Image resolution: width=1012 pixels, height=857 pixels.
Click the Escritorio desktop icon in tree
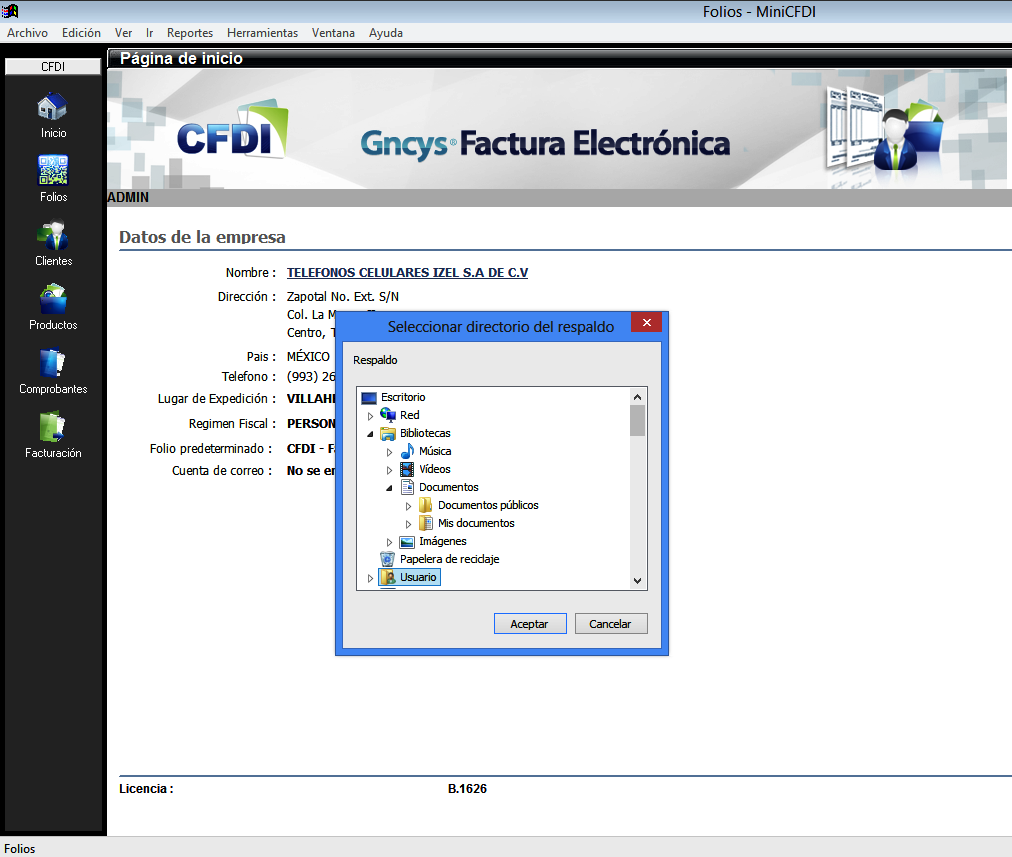369,398
